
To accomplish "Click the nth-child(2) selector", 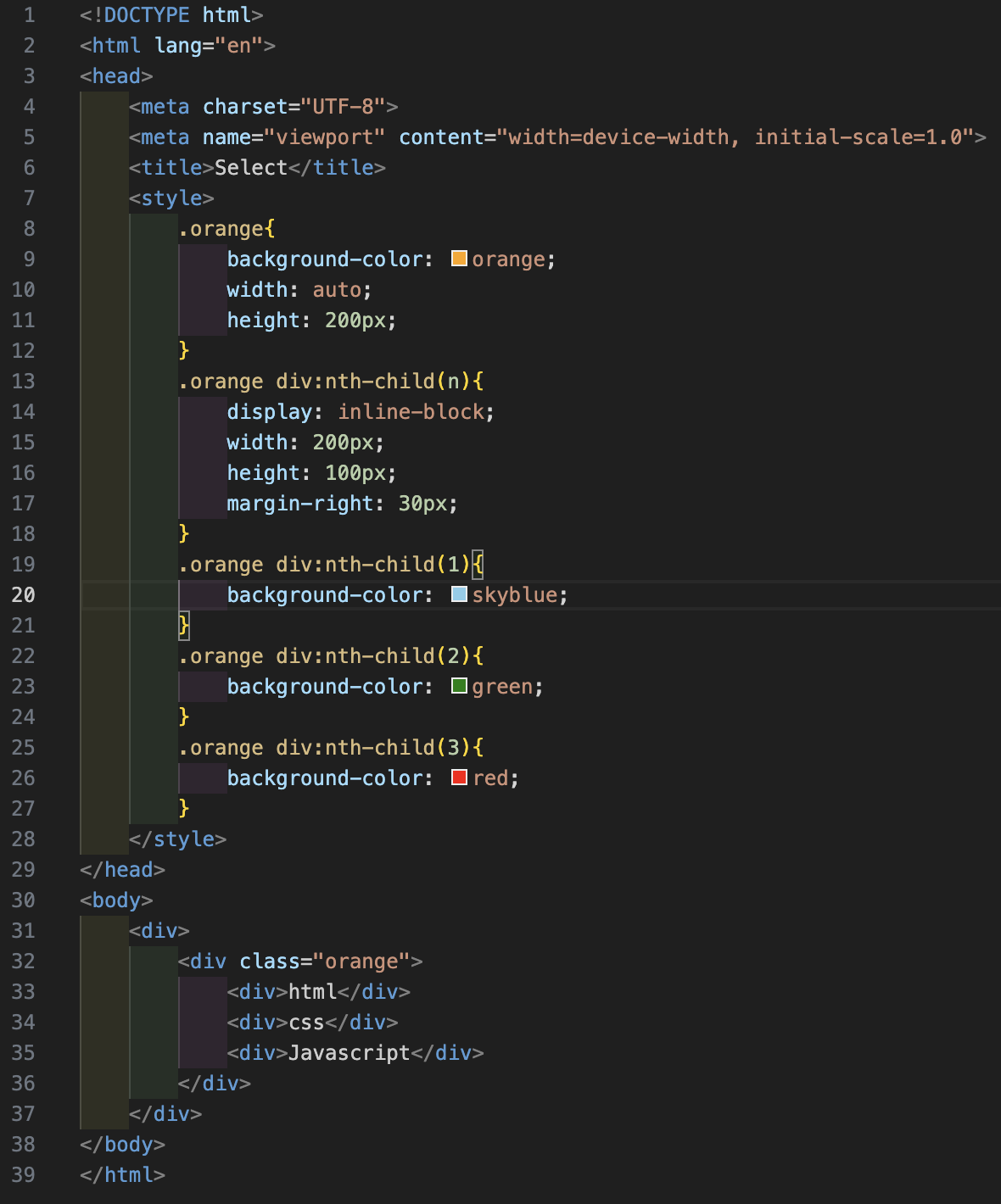I will click(x=325, y=656).
